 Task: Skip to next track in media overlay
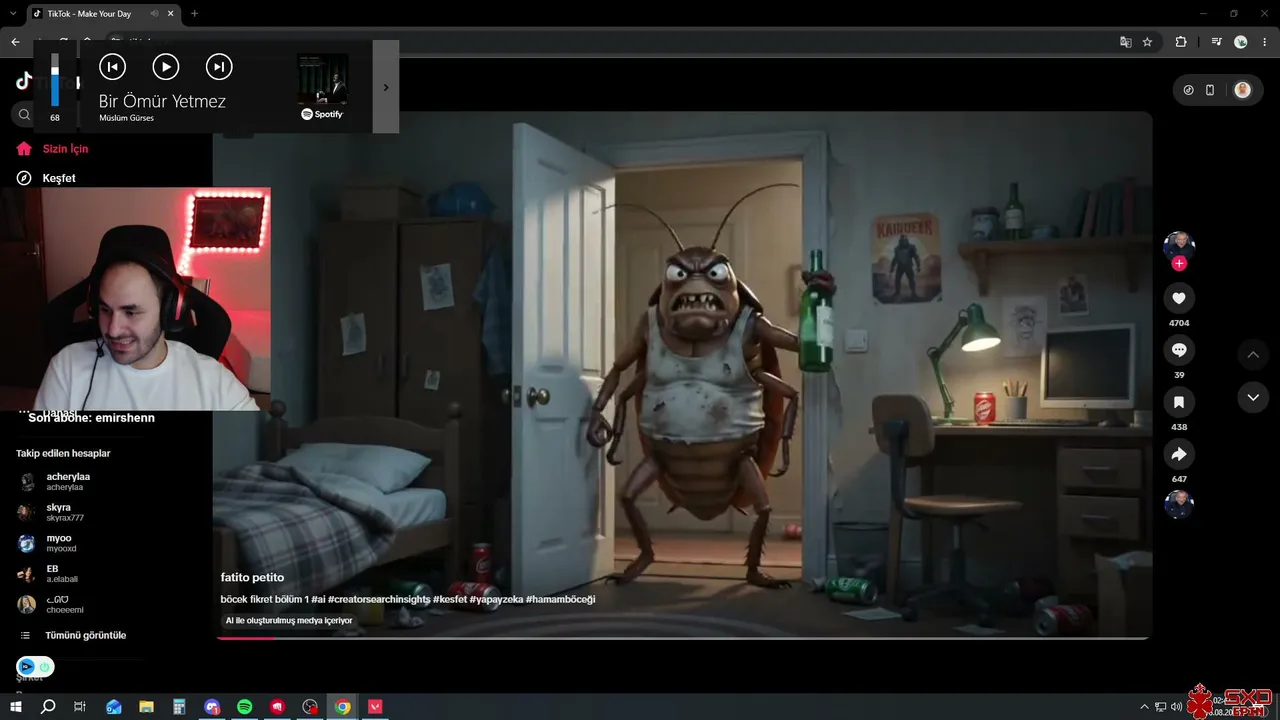tap(219, 67)
